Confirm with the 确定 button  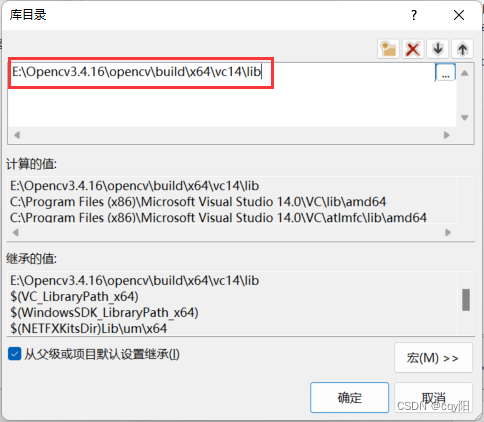point(349,398)
